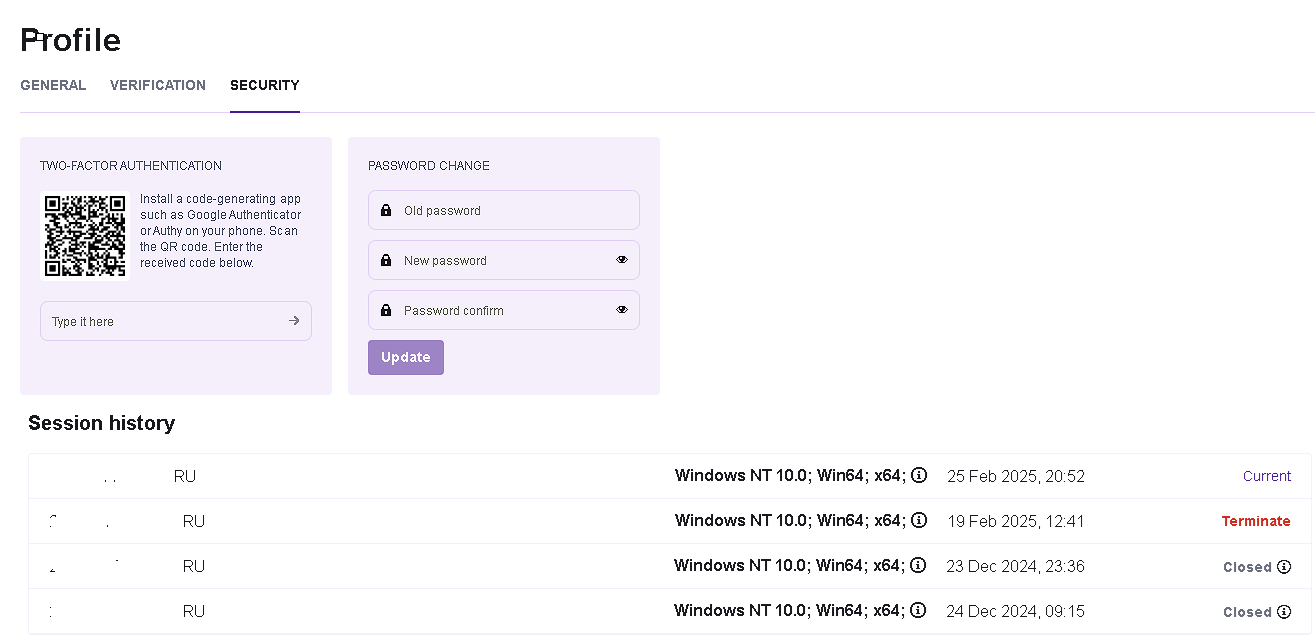Click info icon beside 25 Feb 2025 session
Image resolution: width=1315 pixels, height=642 pixels.
click(x=919, y=475)
